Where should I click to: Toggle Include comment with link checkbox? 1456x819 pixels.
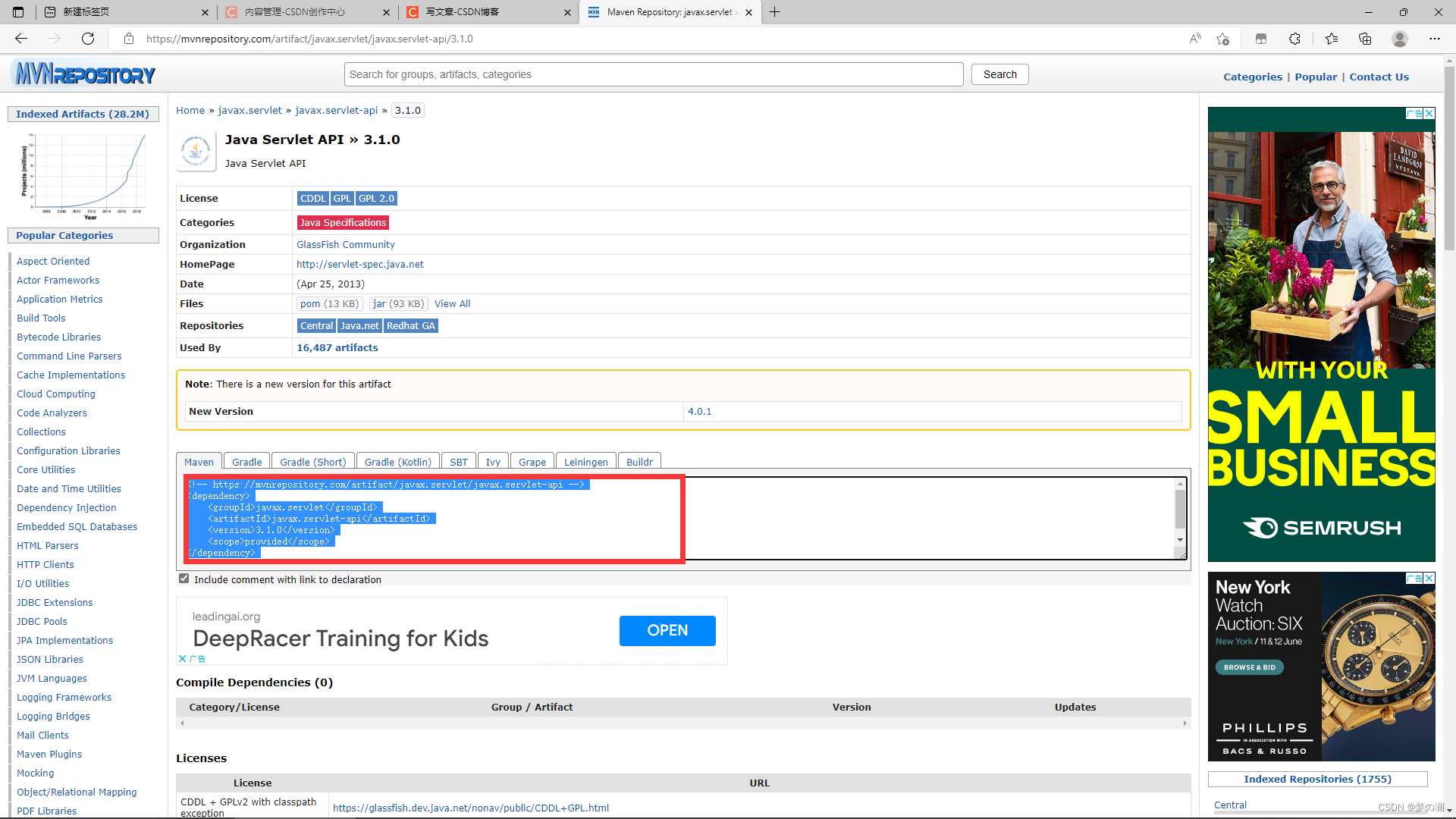[x=184, y=579]
